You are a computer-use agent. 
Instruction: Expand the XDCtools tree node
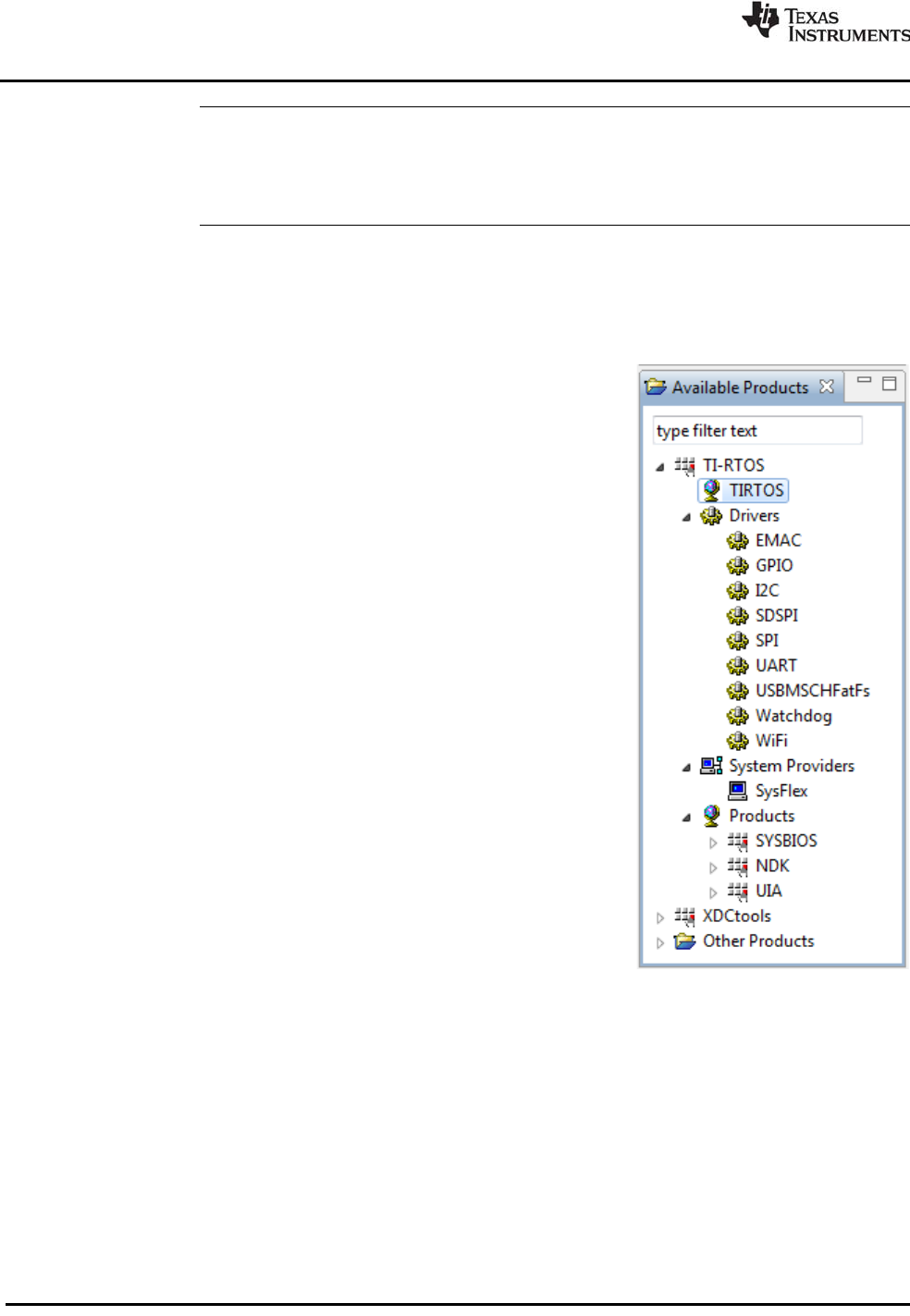click(x=660, y=916)
